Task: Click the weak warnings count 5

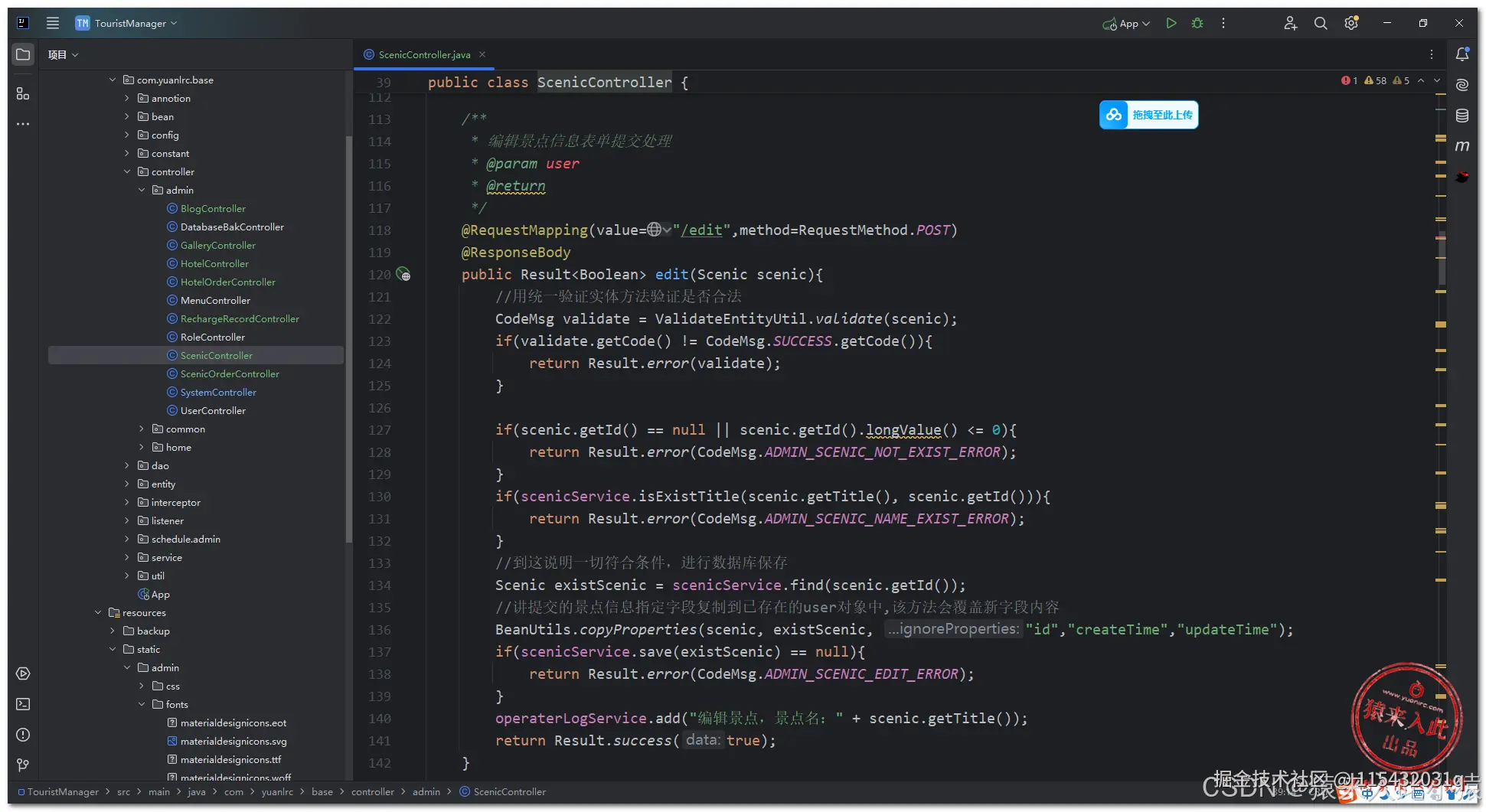Action: (x=1401, y=80)
